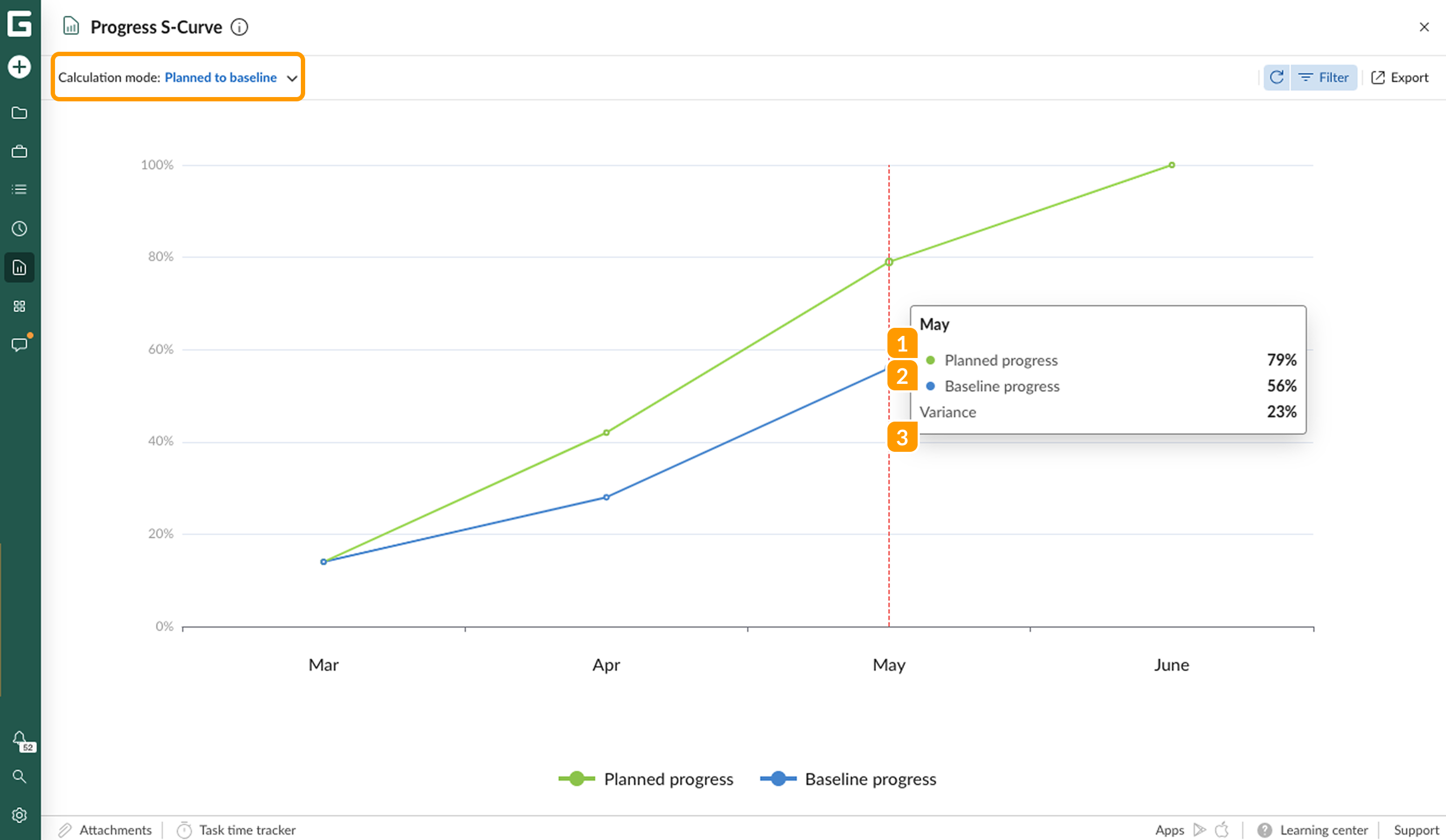Select the reports icon in sidebar
Image resolution: width=1446 pixels, height=840 pixels.
coord(19,267)
